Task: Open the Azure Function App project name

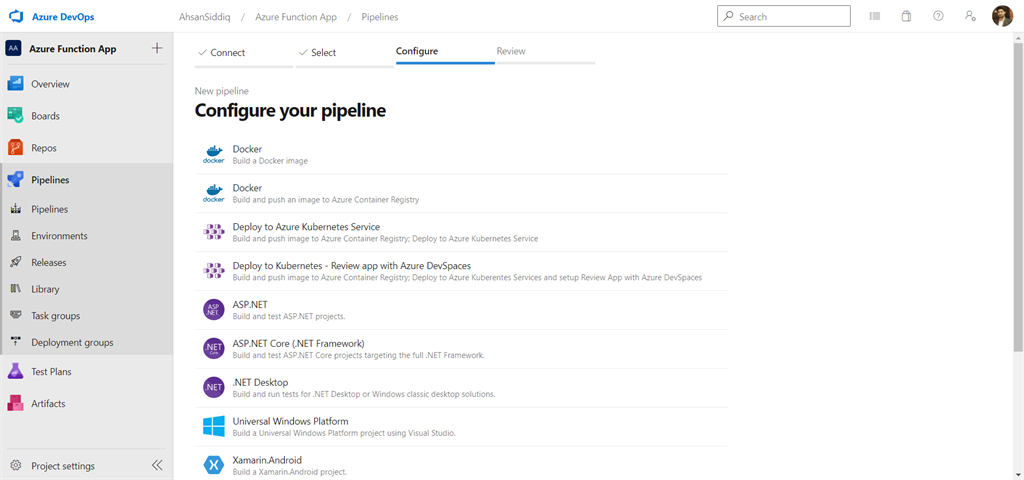Action: [72, 49]
